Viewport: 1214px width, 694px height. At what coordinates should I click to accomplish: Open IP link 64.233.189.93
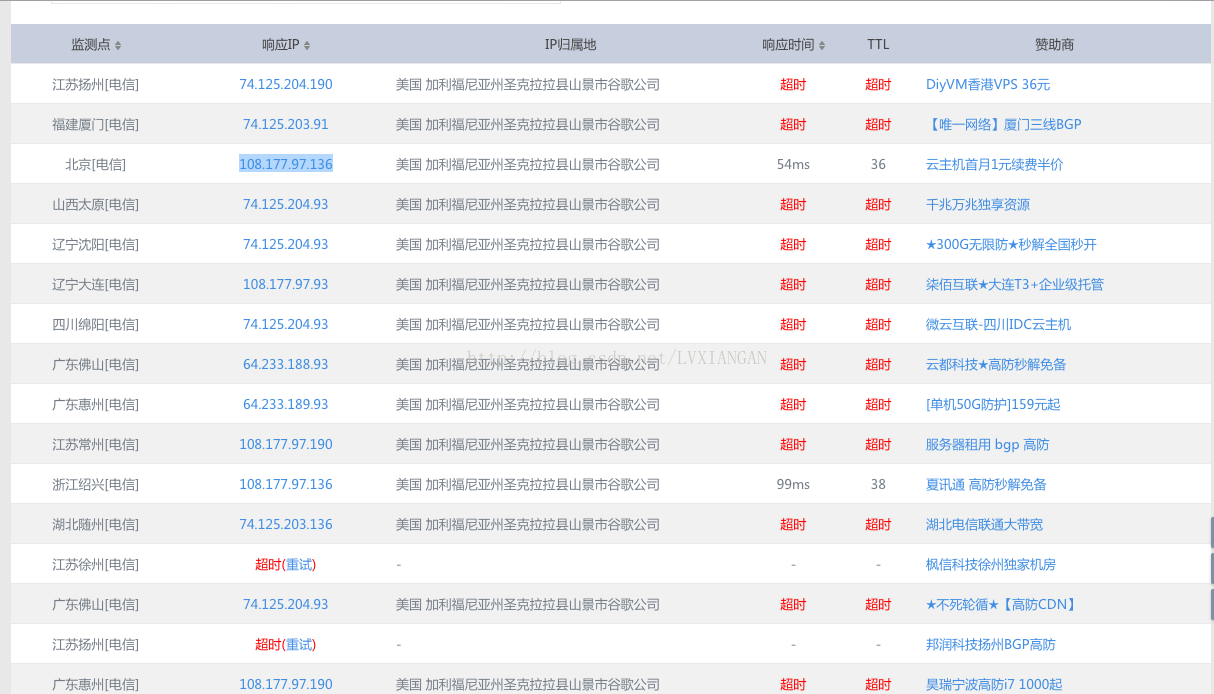click(x=286, y=404)
